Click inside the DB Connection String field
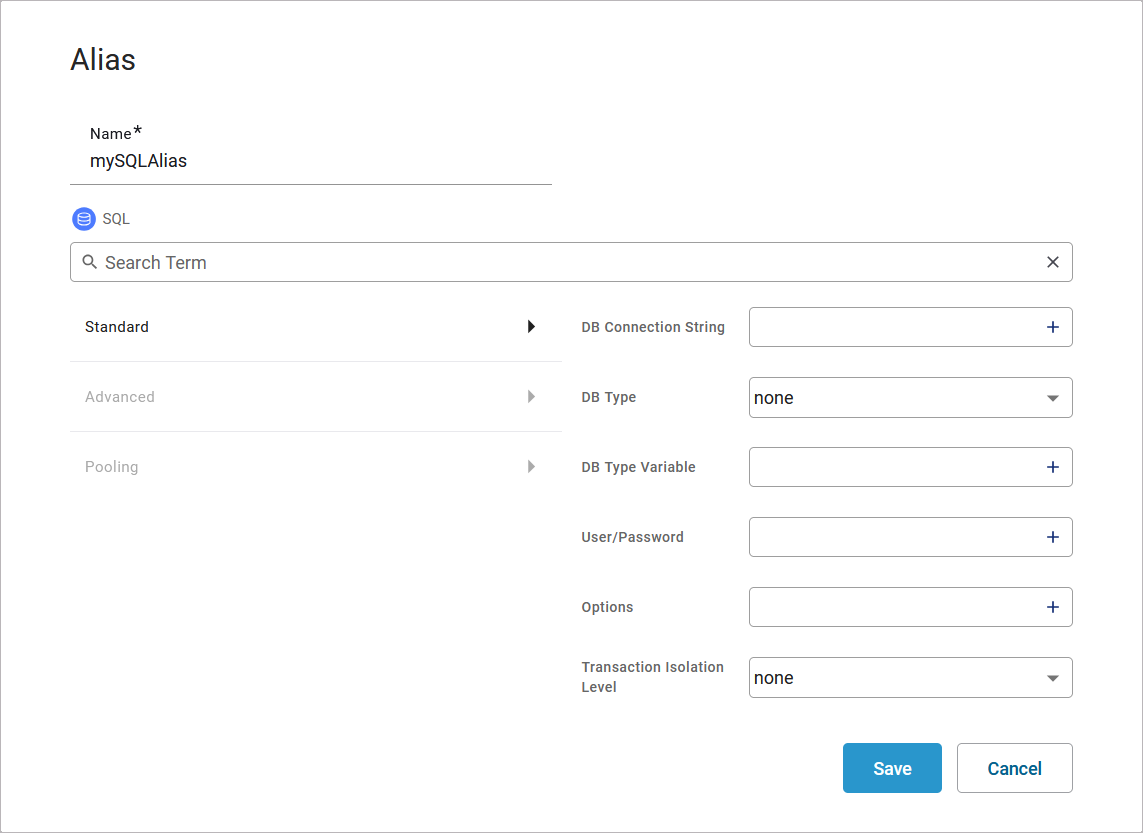1143x833 pixels. [890, 327]
